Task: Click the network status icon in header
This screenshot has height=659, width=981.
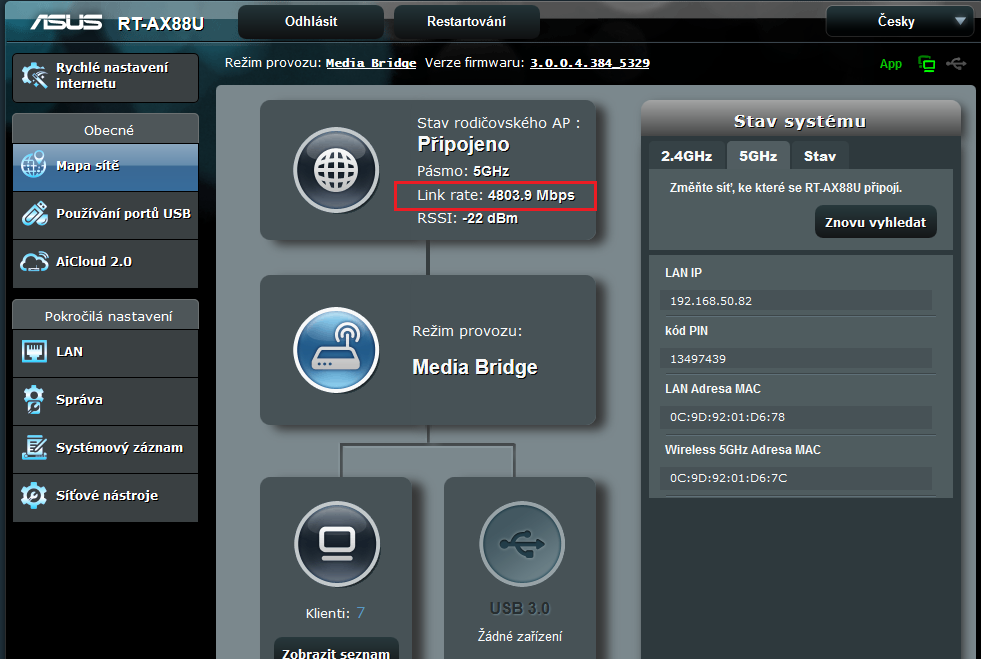Action: 927,64
